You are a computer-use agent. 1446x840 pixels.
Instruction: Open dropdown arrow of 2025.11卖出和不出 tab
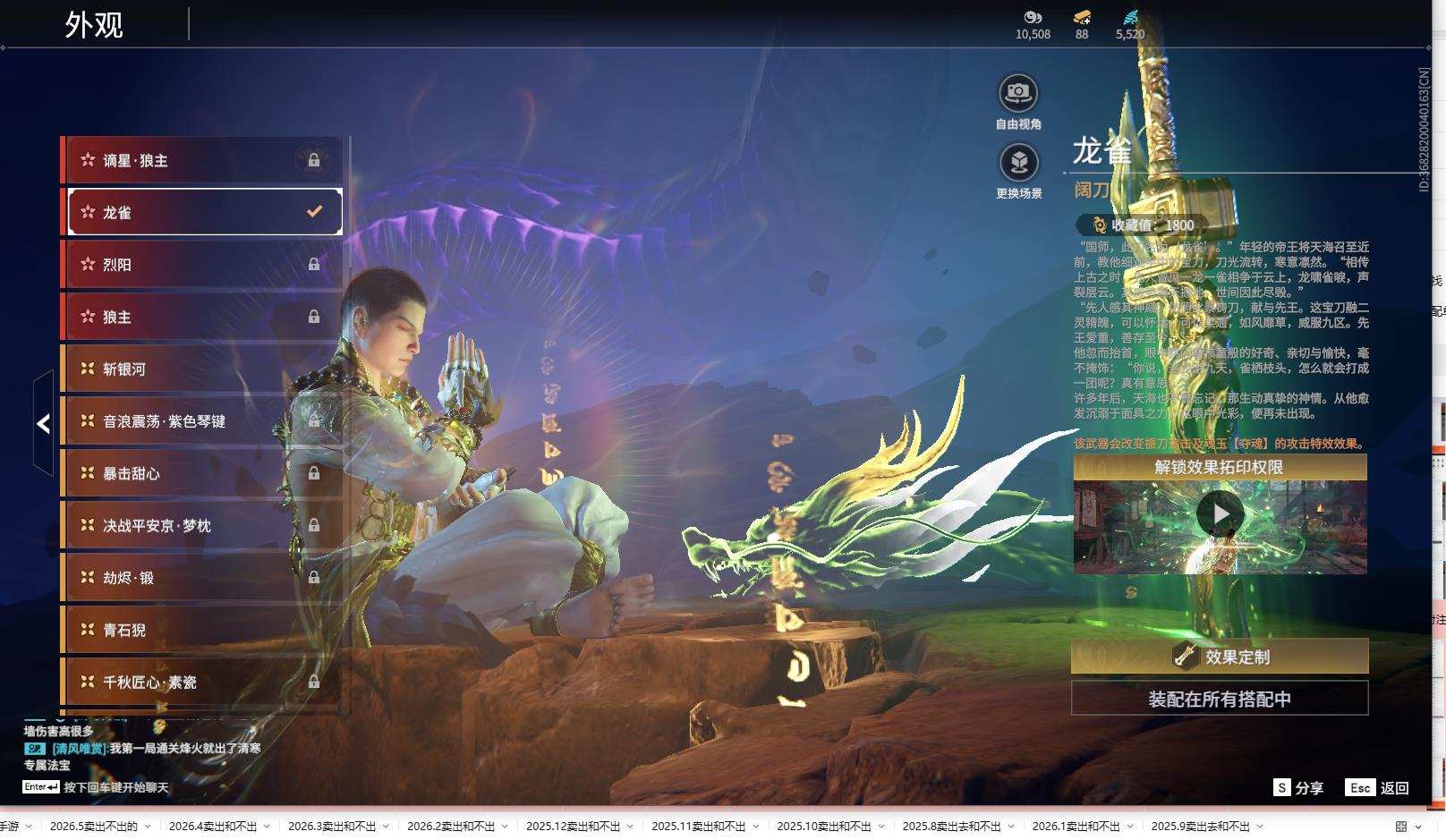[757, 827]
